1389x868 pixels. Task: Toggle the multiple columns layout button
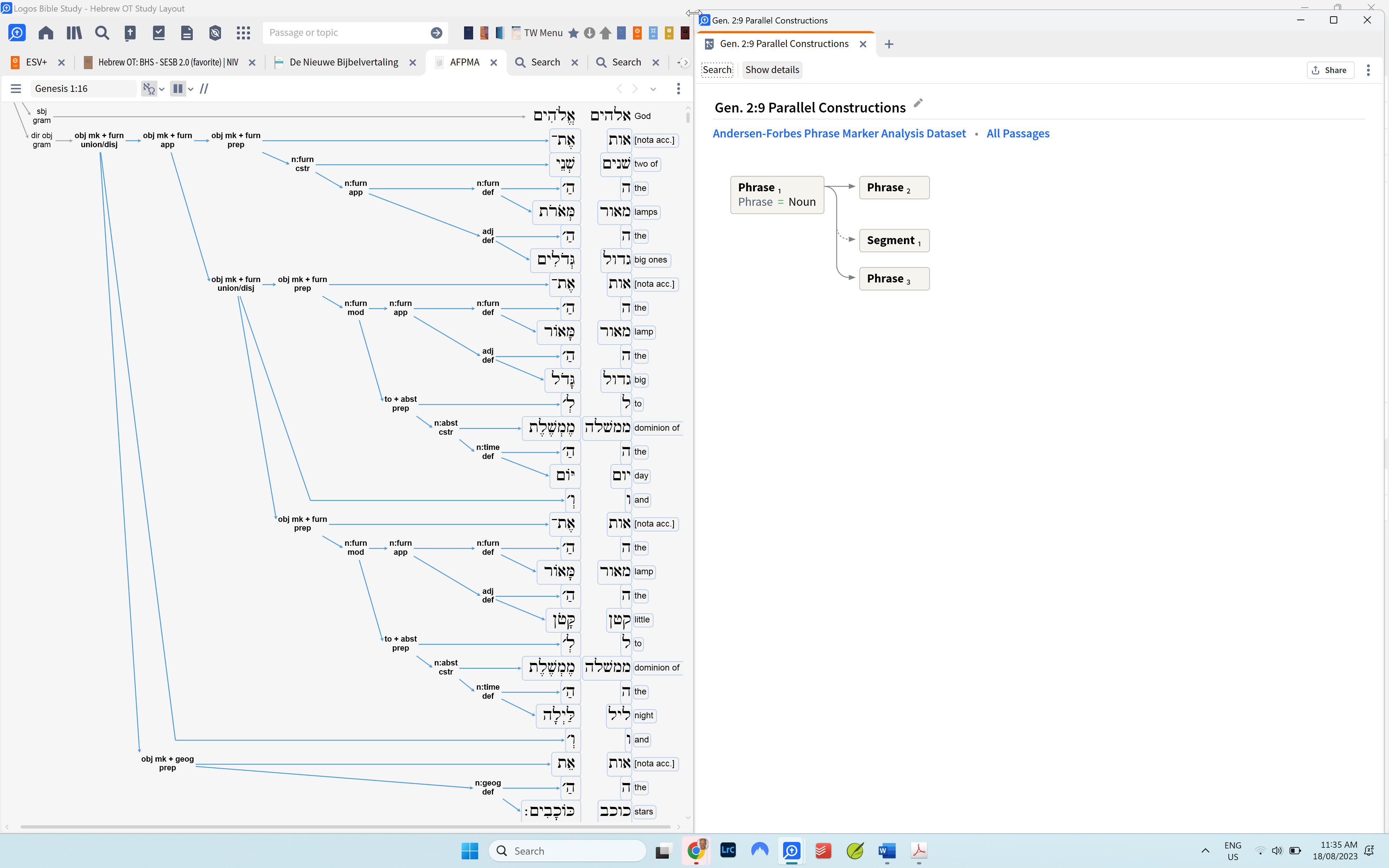tap(178, 88)
